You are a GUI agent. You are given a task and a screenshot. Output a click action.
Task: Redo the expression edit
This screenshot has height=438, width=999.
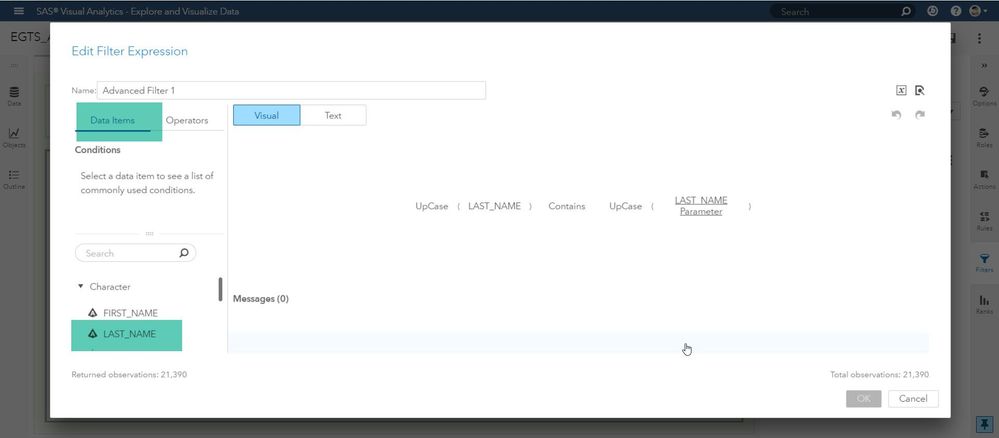pyautogui.click(x=919, y=115)
